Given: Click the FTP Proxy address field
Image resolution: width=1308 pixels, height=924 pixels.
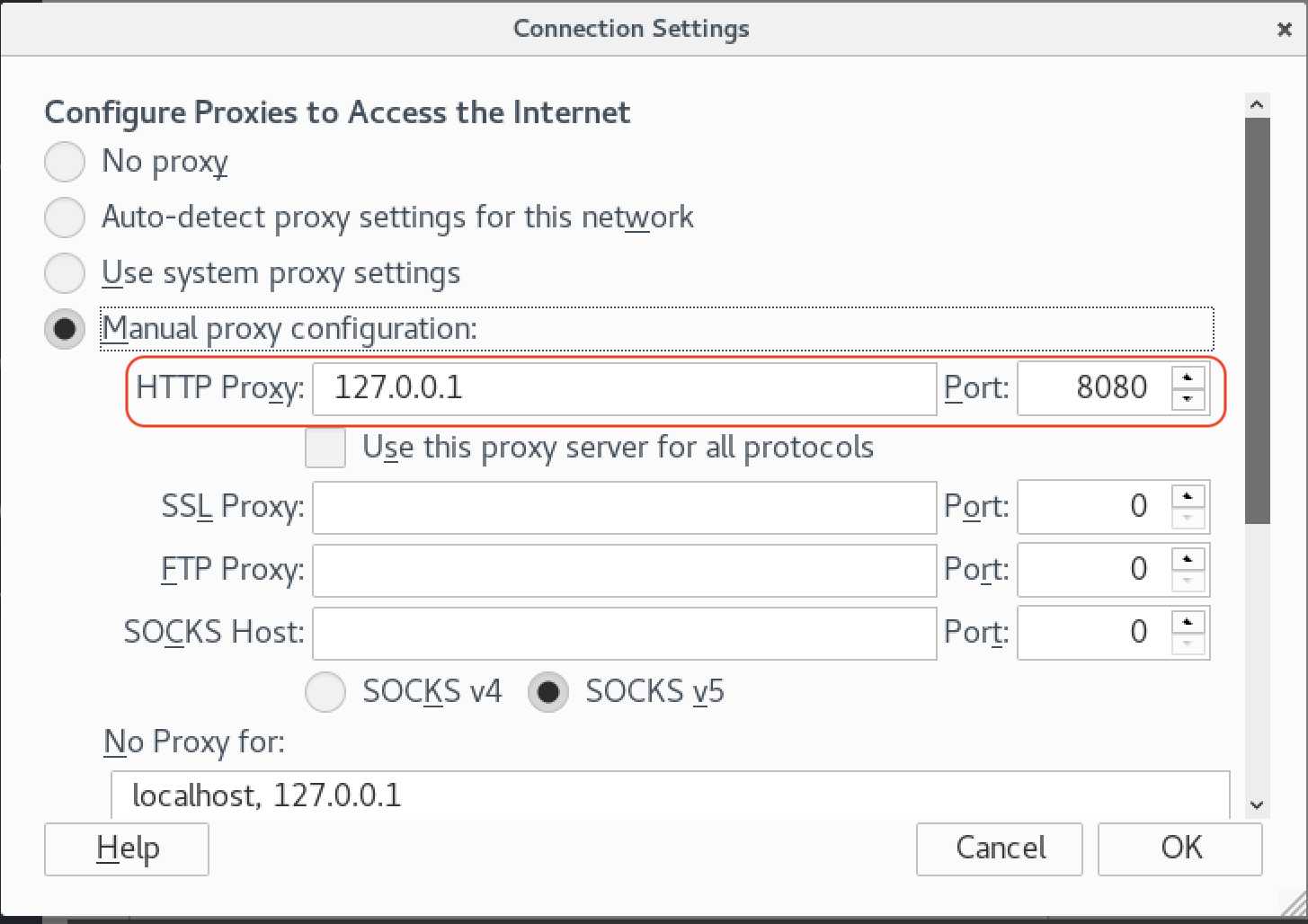Looking at the screenshot, I should (624, 570).
